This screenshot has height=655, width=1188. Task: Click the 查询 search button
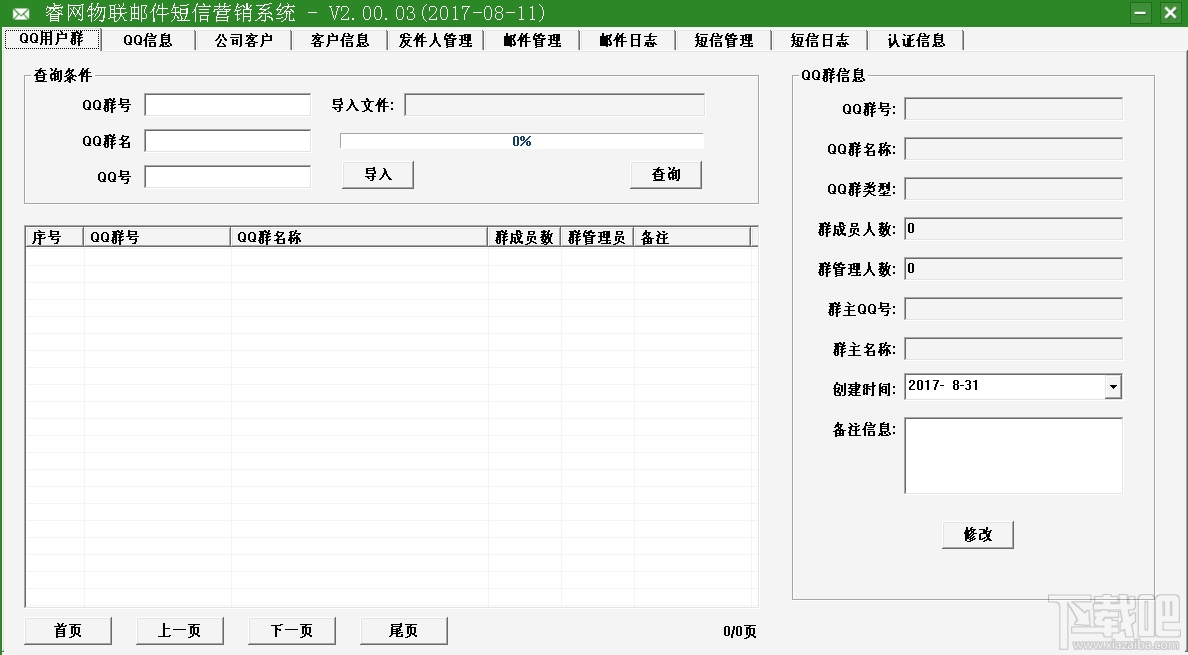[666, 175]
